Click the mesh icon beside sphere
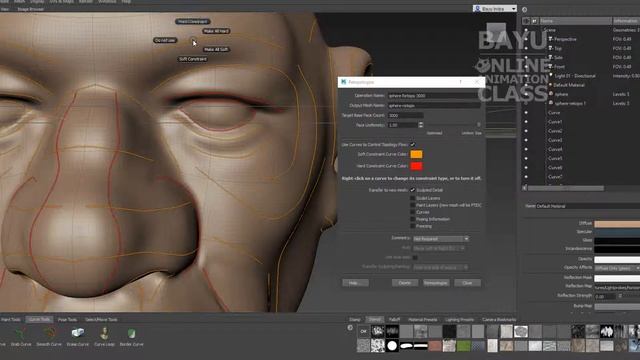The width and height of the screenshot is (640, 360). coord(551,94)
